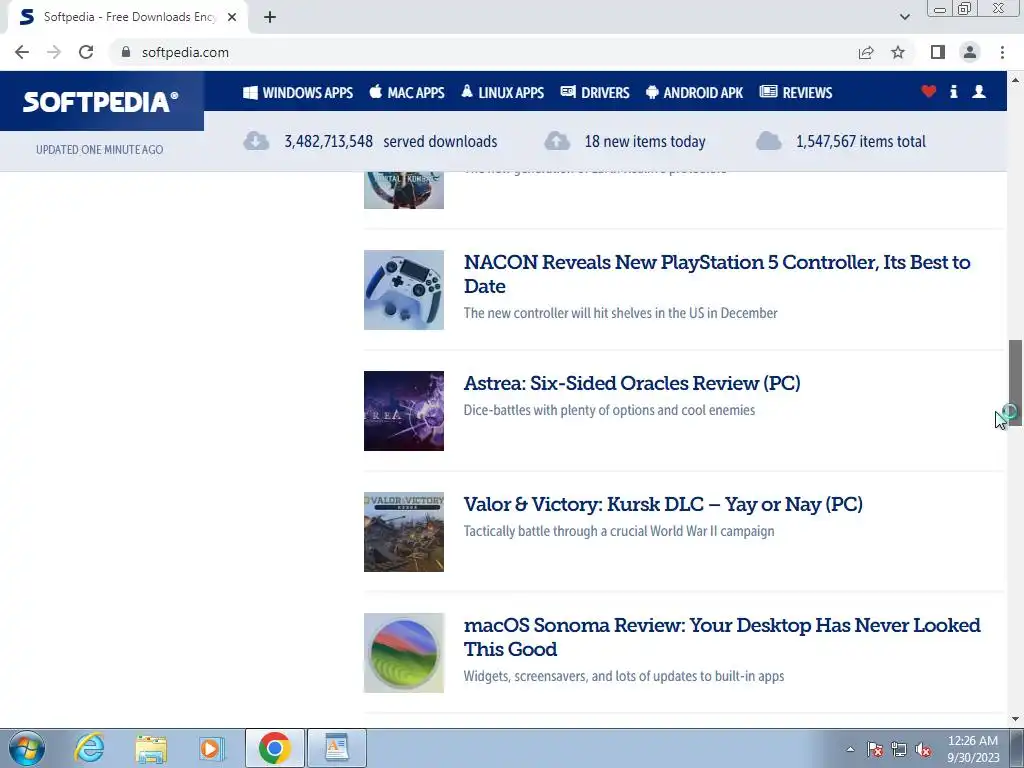Open the Valor & Victory: Kursk DLC article
Screen dimensions: 1024x768
tap(663, 504)
